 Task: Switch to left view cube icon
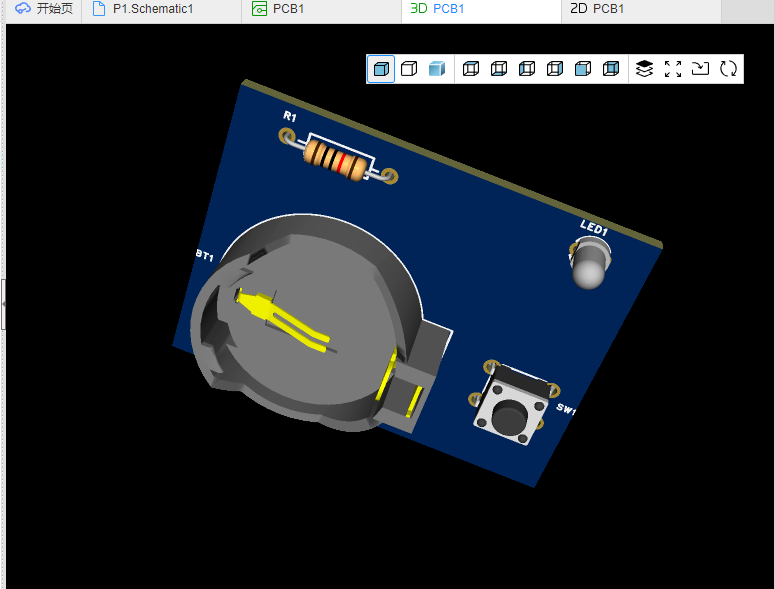(x=527, y=69)
